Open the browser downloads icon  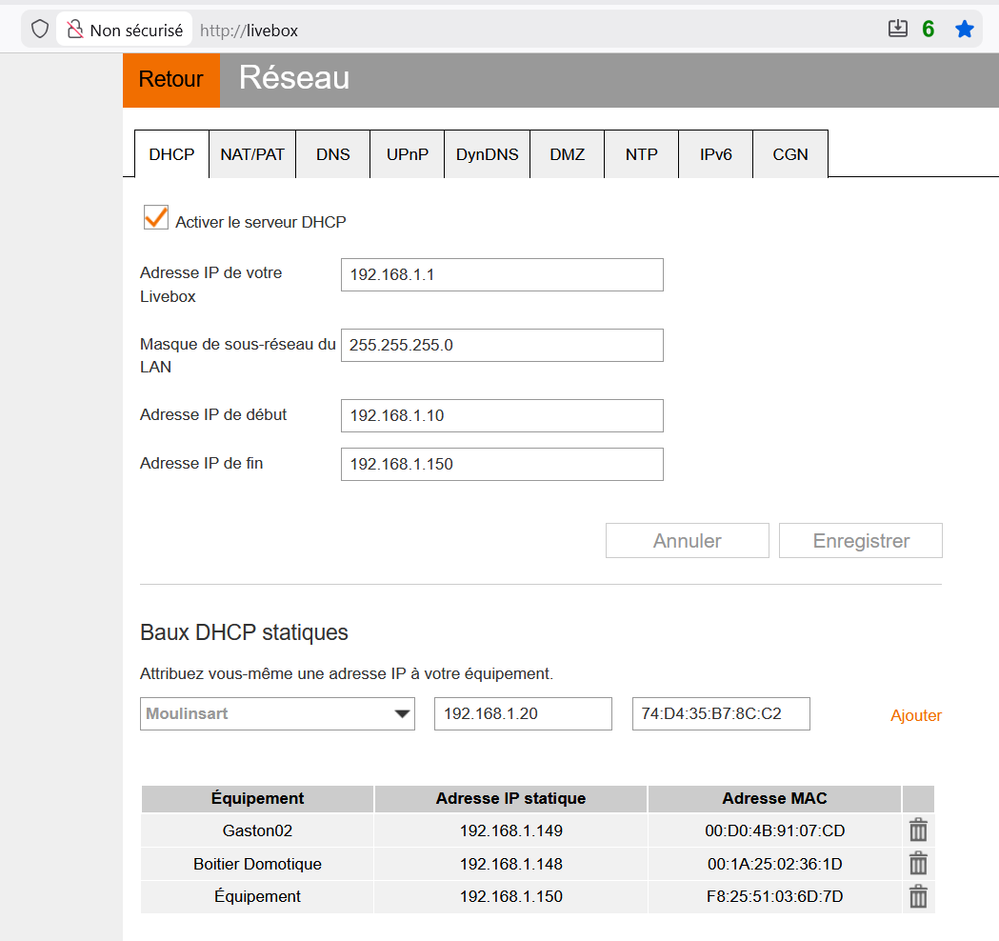point(898,29)
